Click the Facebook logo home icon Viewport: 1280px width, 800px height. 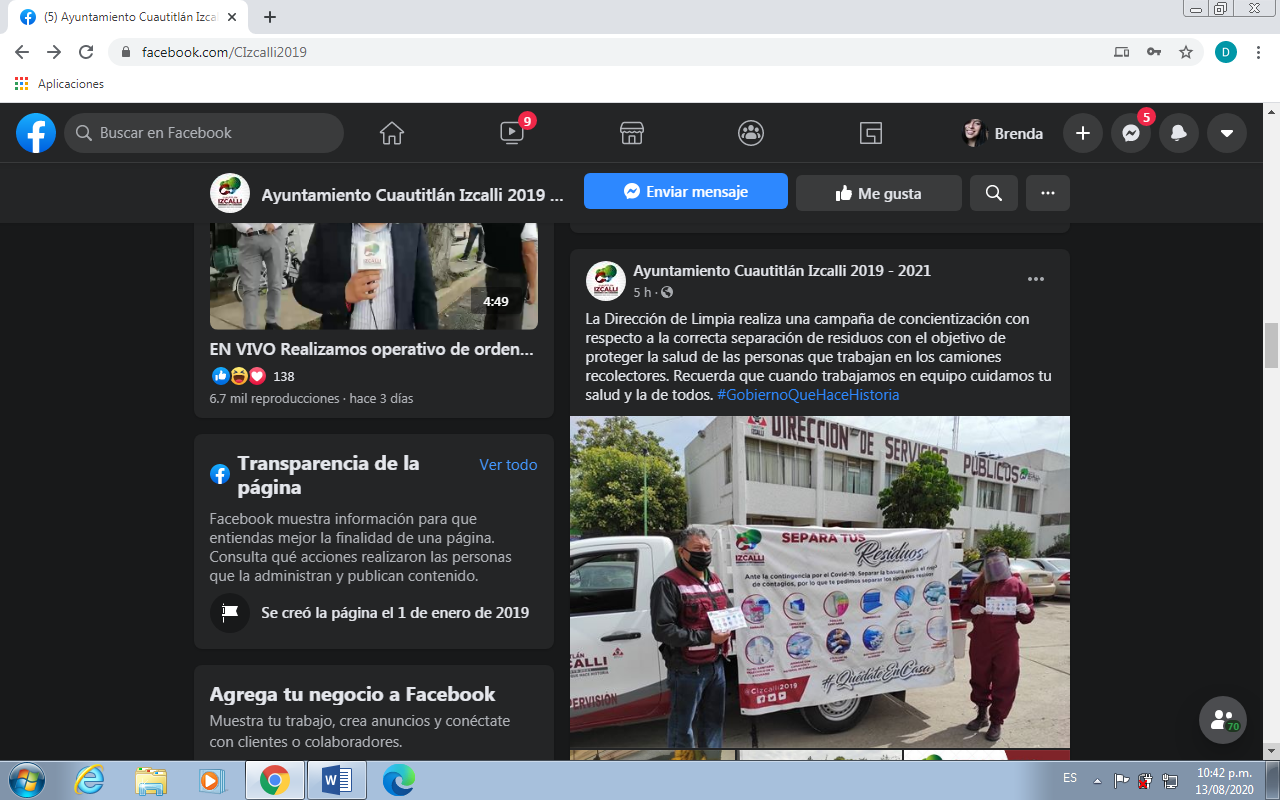tap(36, 133)
